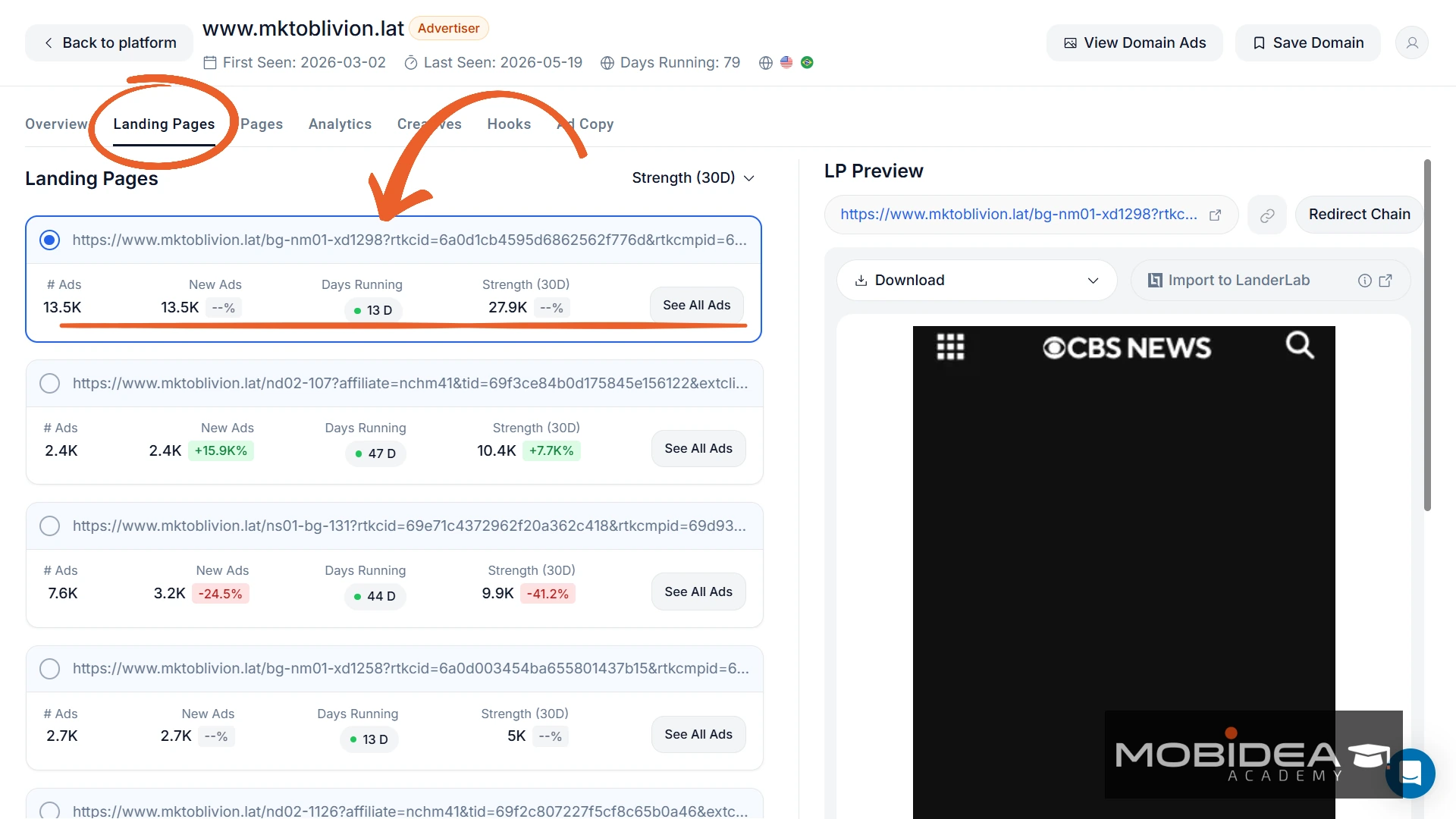Screen dimensions: 1456x819
Task: Click the Last Seen clock icon
Action: coord(411,63)
